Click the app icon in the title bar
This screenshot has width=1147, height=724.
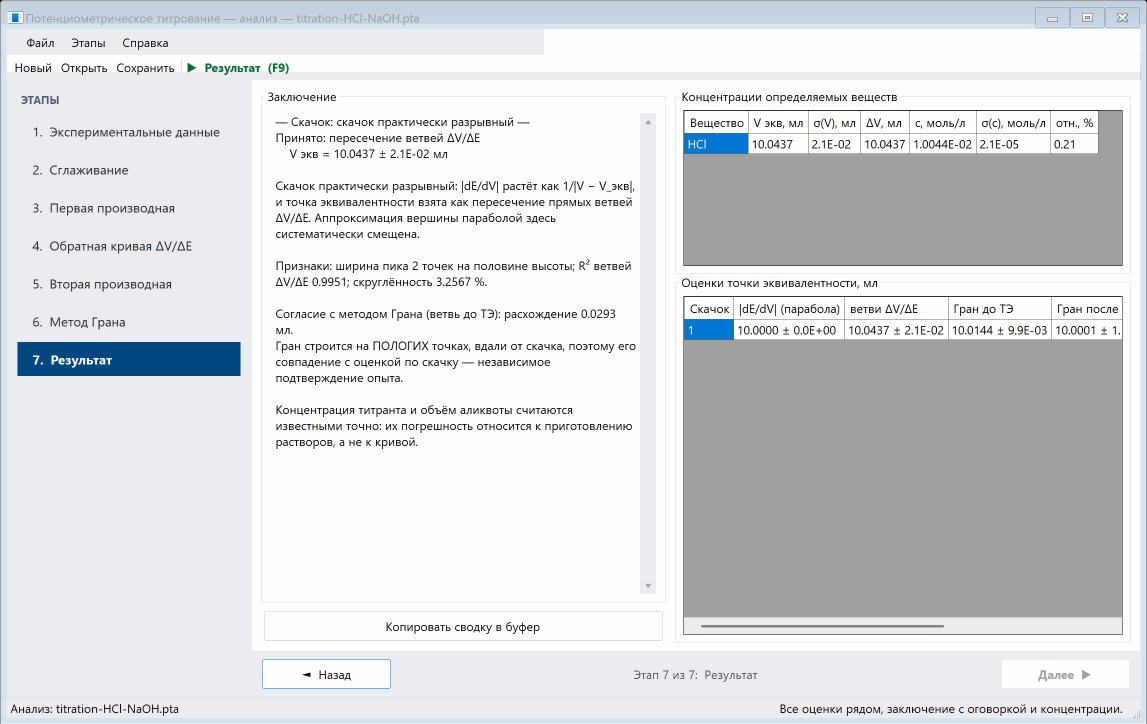point(15,18)
